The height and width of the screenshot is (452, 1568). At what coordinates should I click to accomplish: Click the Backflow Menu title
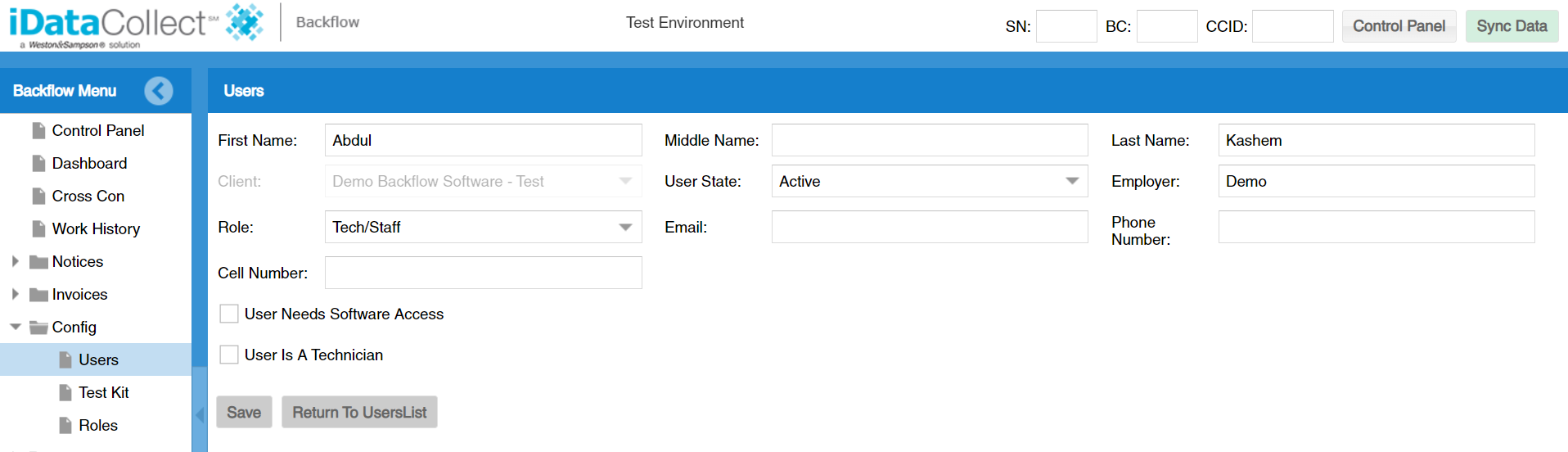click(65, 91)
